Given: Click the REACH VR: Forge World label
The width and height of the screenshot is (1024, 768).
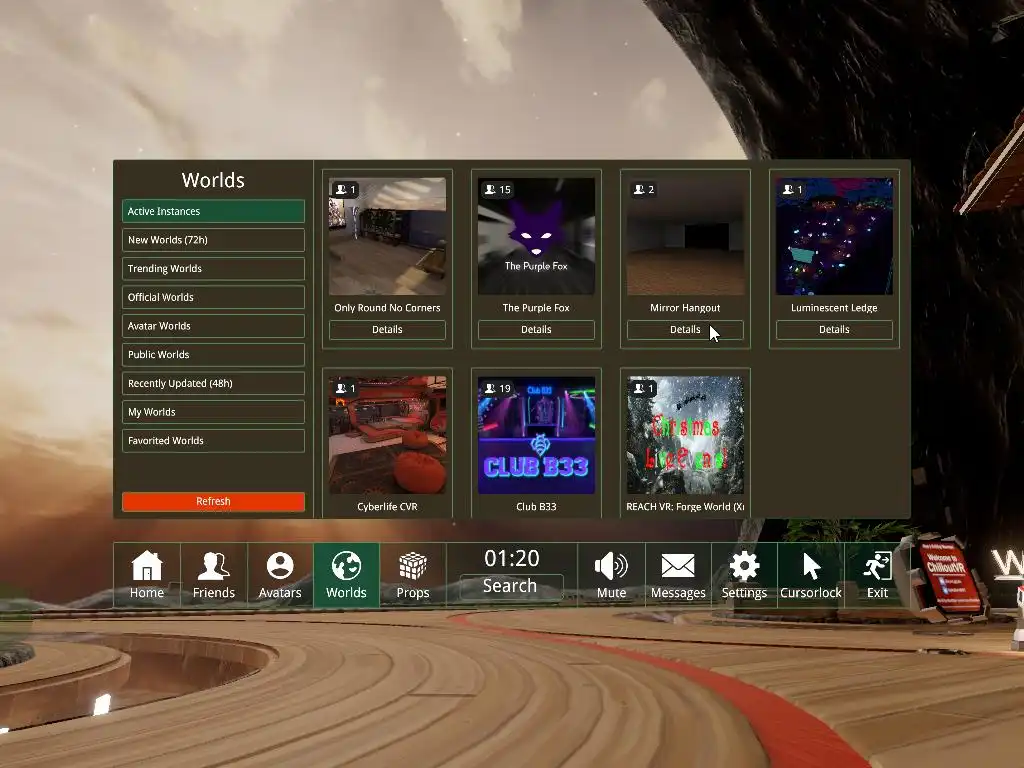Looking at the screenshot, I should click(685, 507).
